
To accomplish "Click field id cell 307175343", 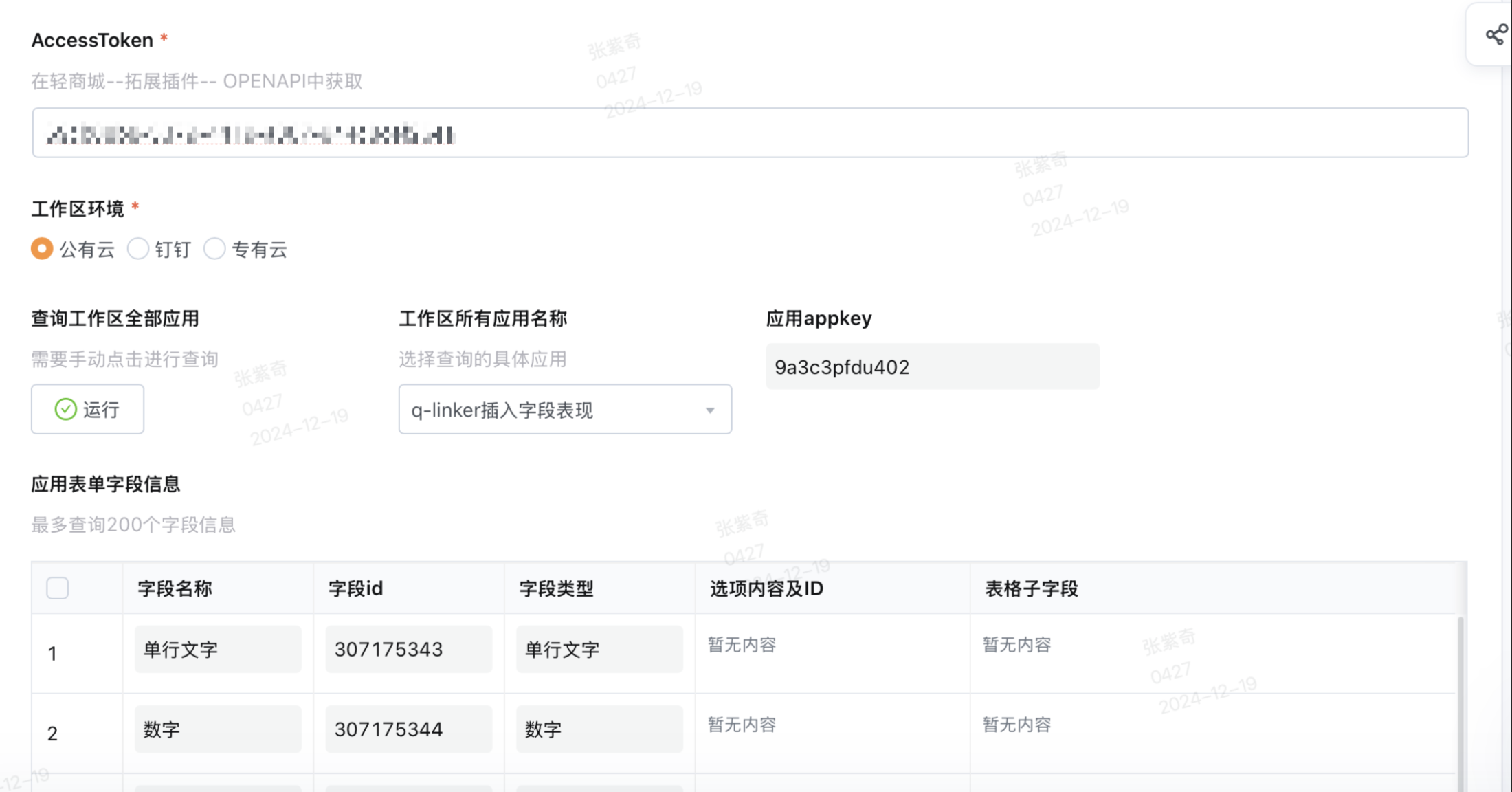I will tap(409, 649).
